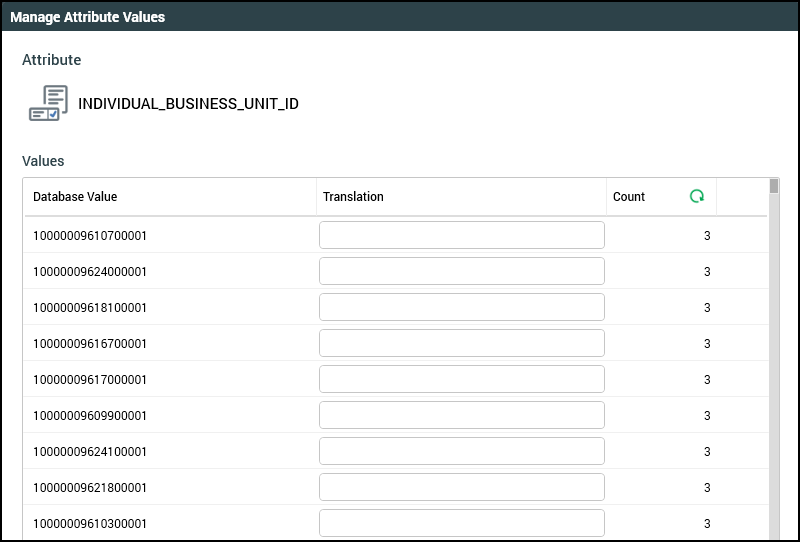Select translation input for 10000009618100001
This screenshot has height=542, width=800.
[461, 307]
